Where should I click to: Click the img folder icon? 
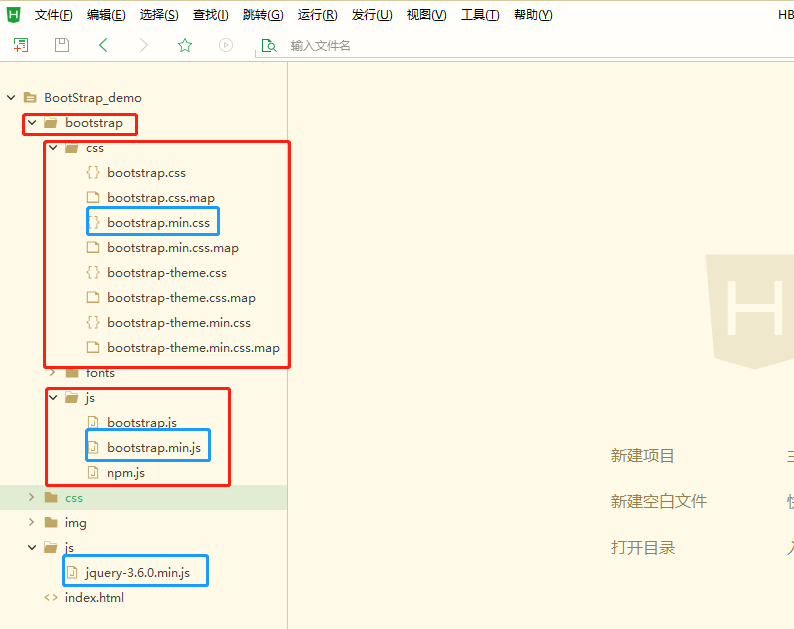pyautogui.click(x=51, y=522)
